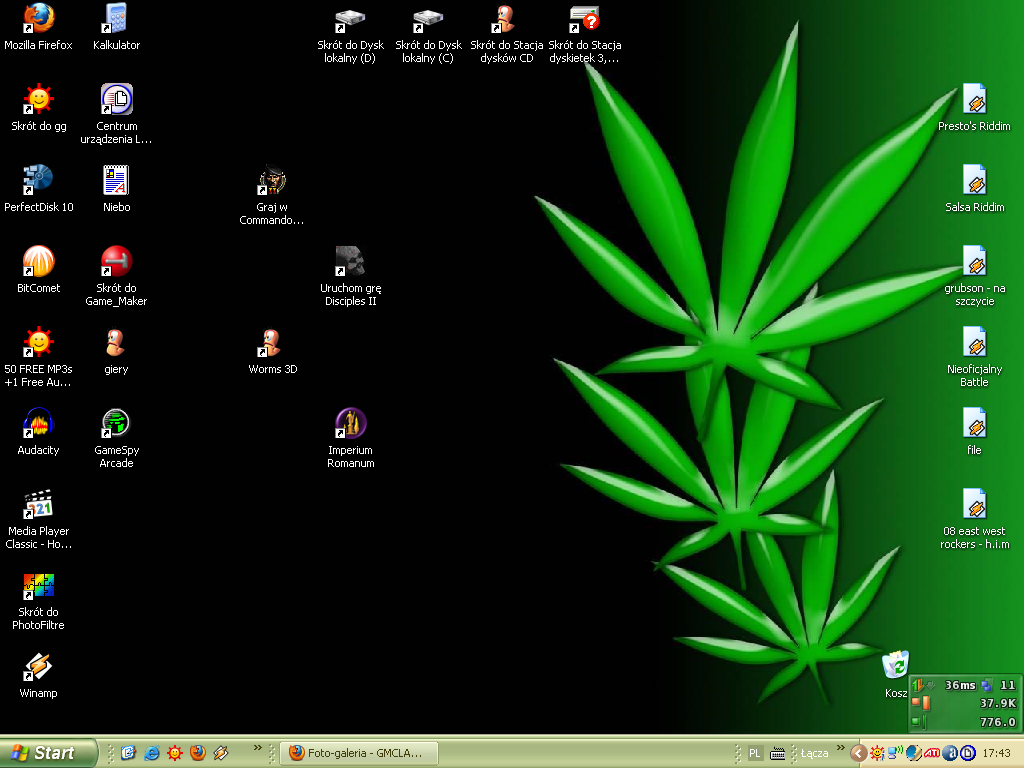Open the Worms 3D shortcut
The width and height of the screenshot is (1024, 768).
pyautogui.click(x=272, y=344)
